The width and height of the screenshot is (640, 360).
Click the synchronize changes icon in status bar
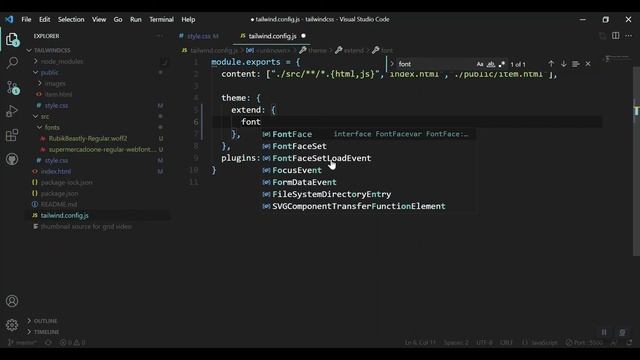pos(48,342)
